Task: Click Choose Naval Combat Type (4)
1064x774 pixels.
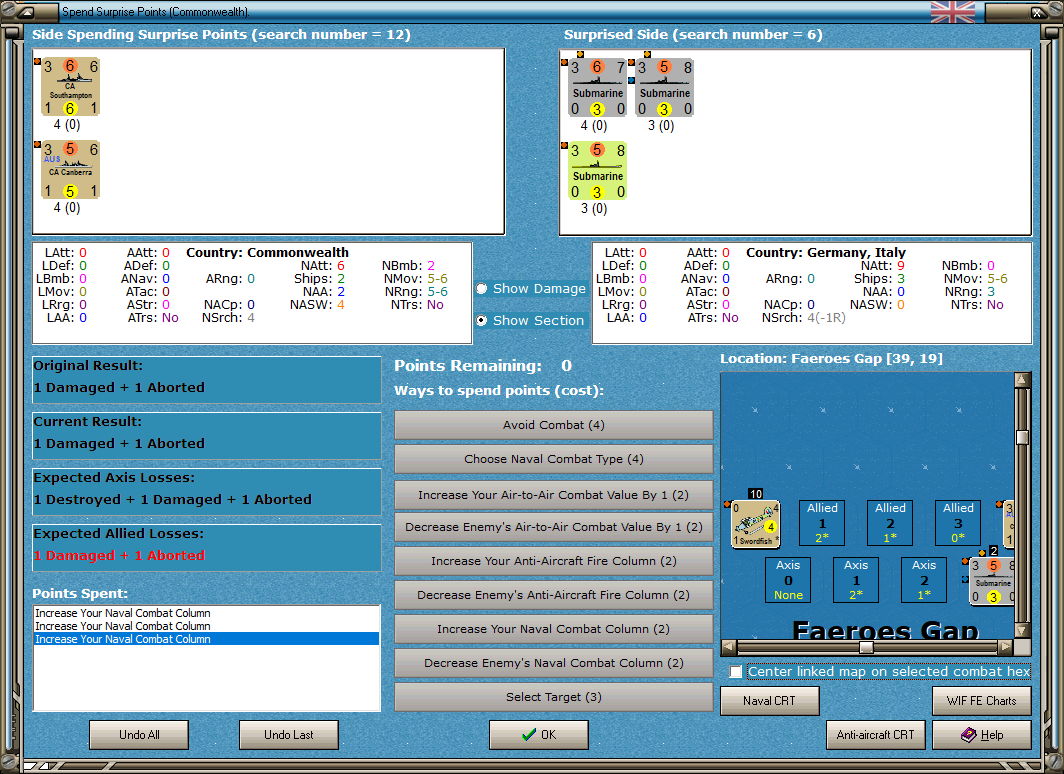Action: tap(554, 459)
